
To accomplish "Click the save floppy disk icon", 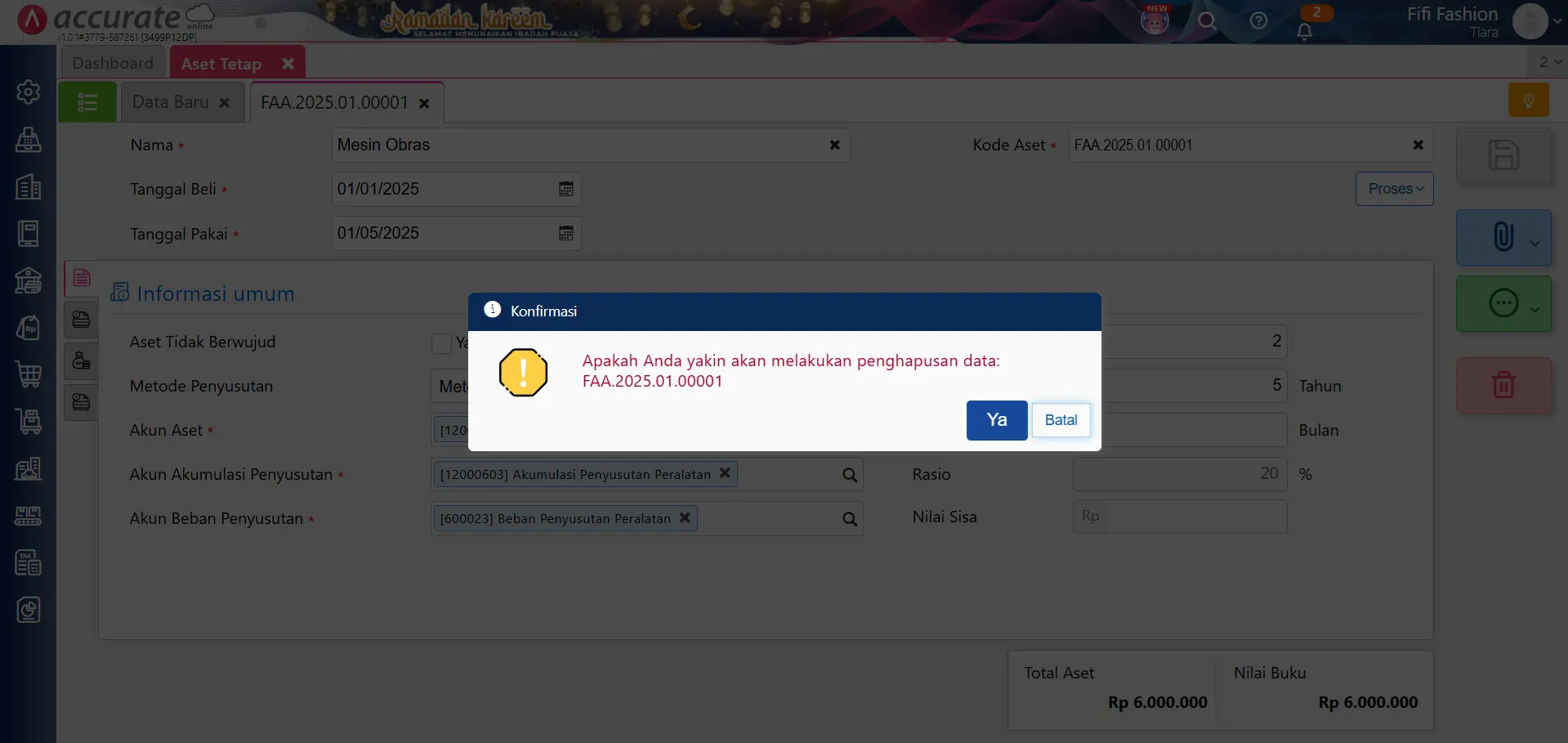I will 1503,155.
